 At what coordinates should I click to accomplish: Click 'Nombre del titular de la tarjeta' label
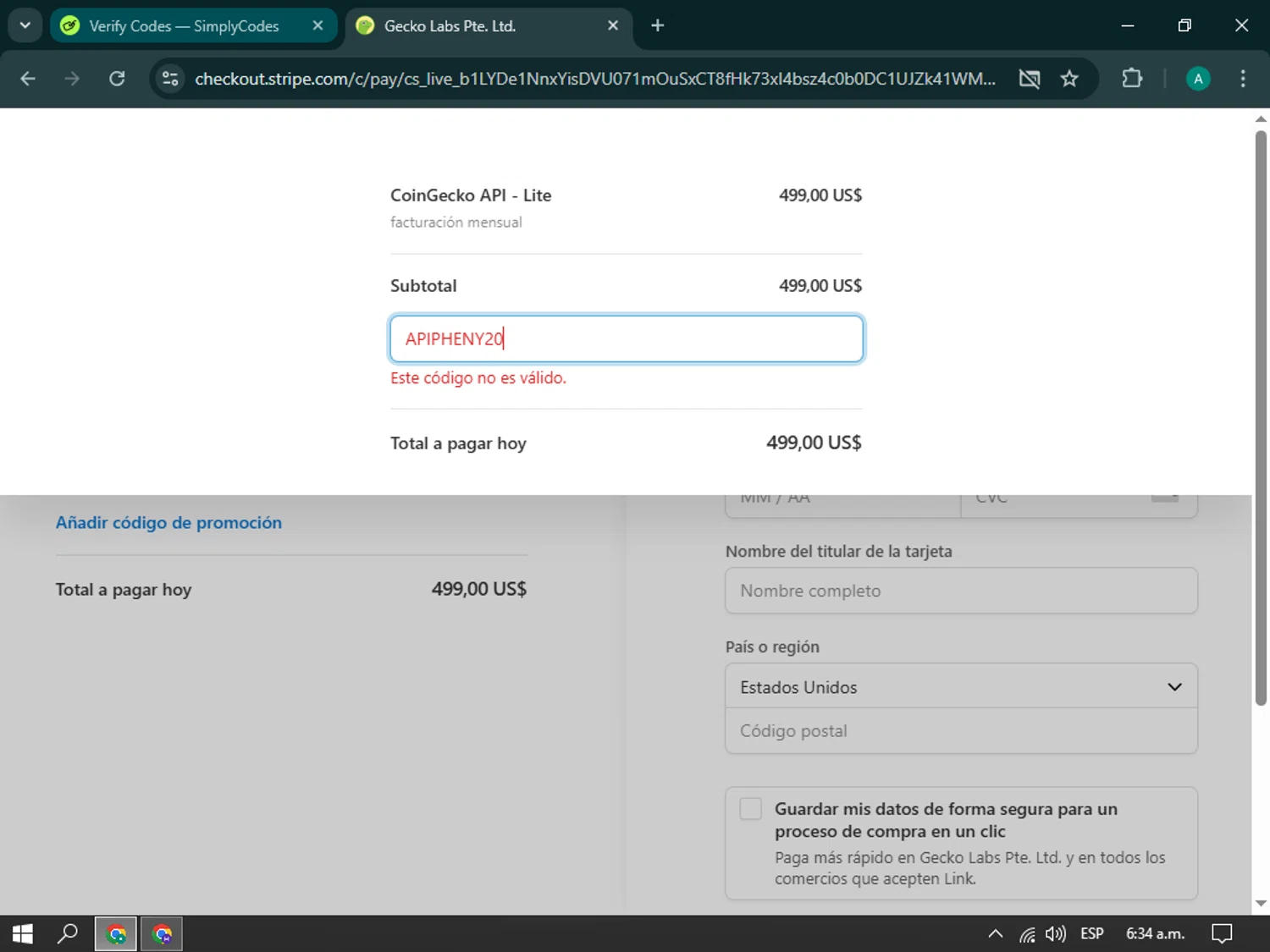[838, 551]
